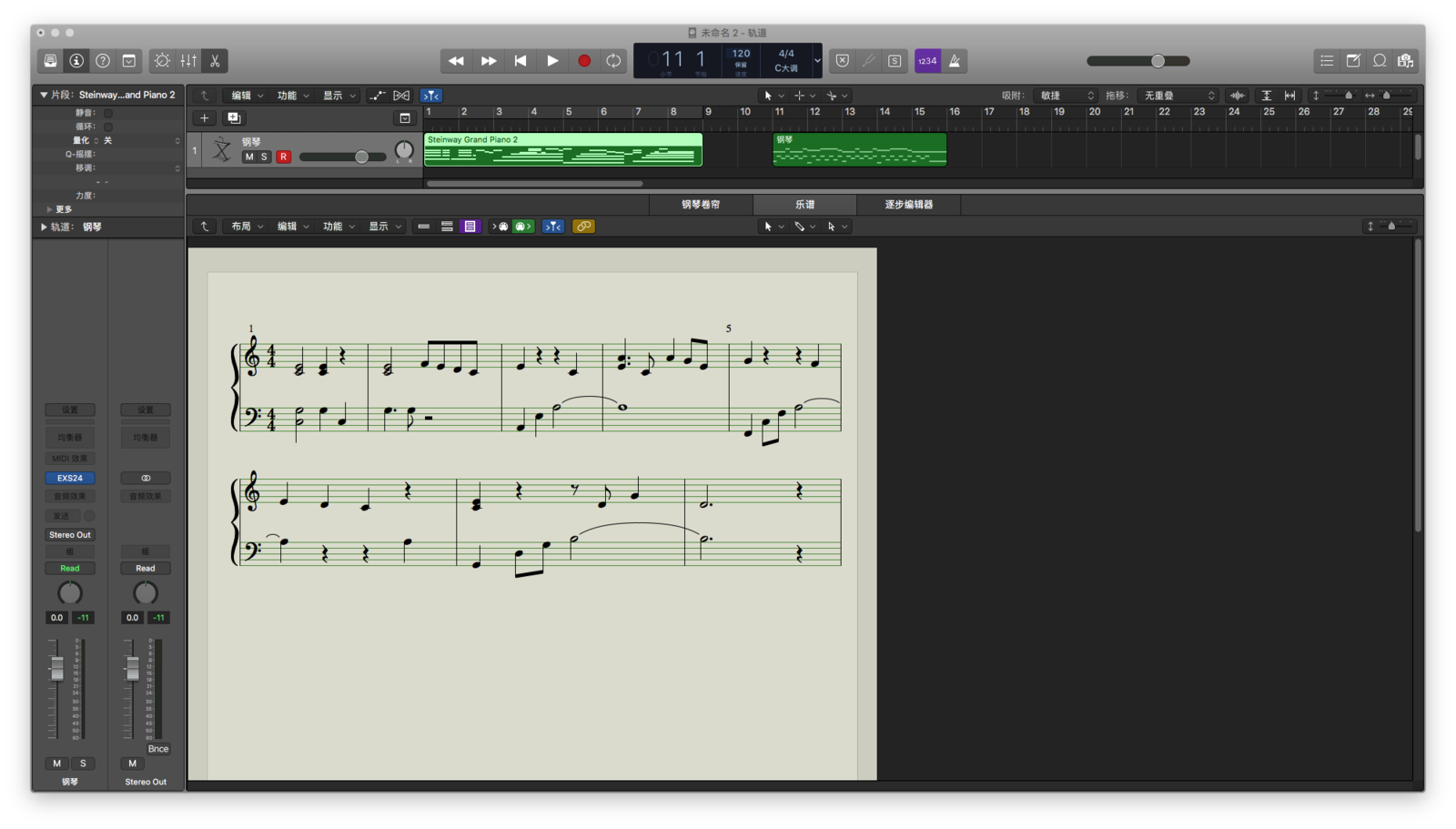Go to project beginning button

521,61
